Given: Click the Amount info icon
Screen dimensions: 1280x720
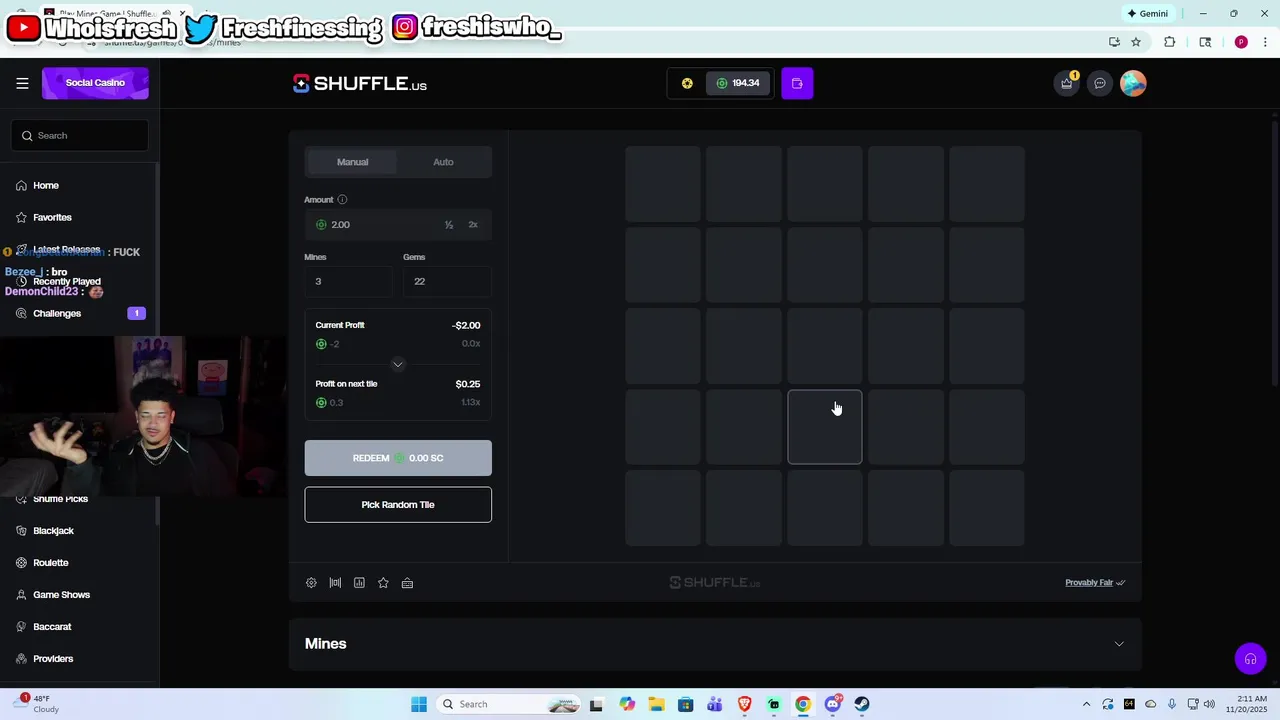Looking at the screenshot, I should [342, 199].
